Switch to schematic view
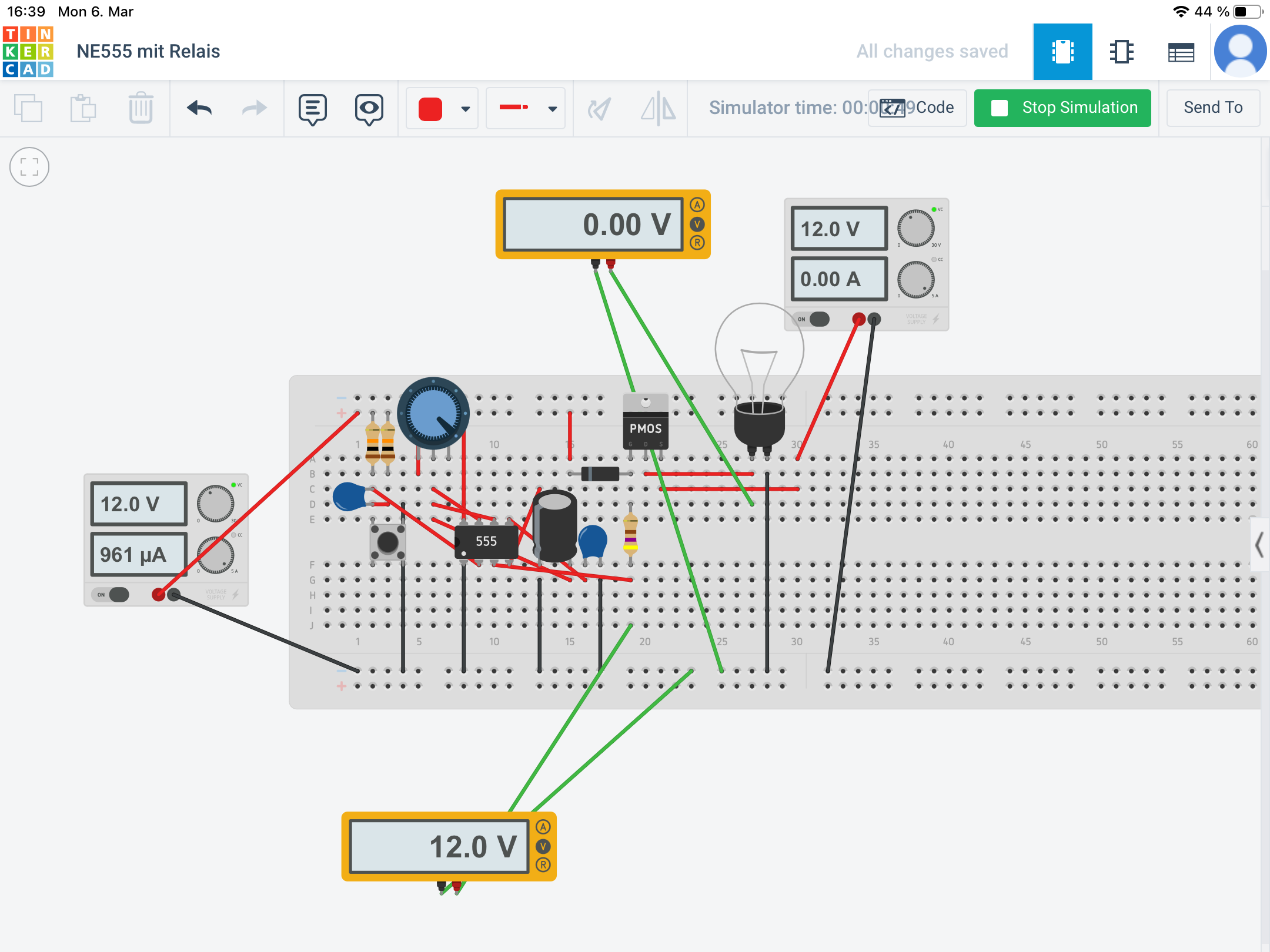The image size is (1270, 952). point(1121,52)
